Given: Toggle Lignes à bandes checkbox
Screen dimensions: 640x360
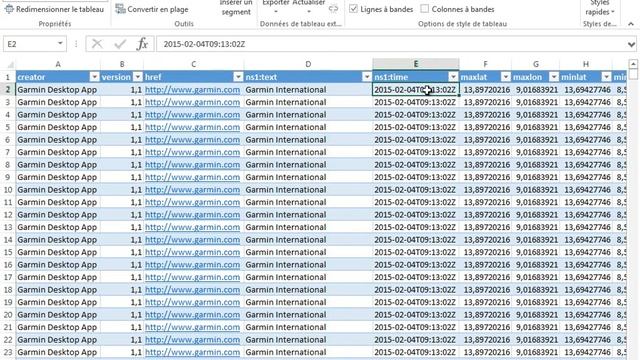Looking at the screenshot, I should click(353, 9).
